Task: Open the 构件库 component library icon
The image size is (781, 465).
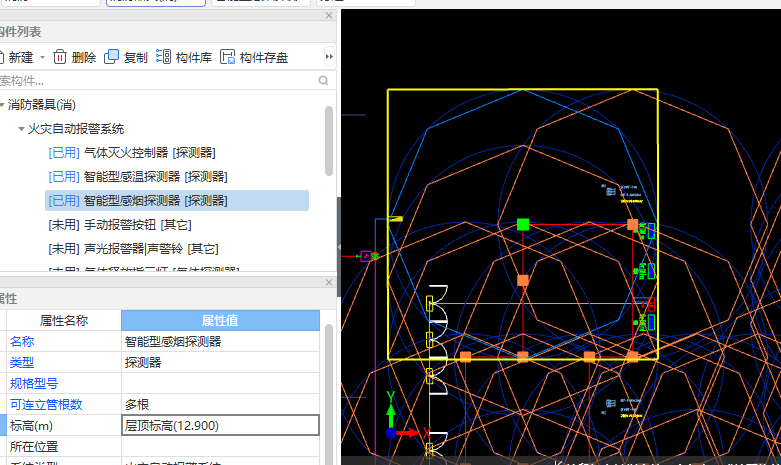Action: click(163, 57)
